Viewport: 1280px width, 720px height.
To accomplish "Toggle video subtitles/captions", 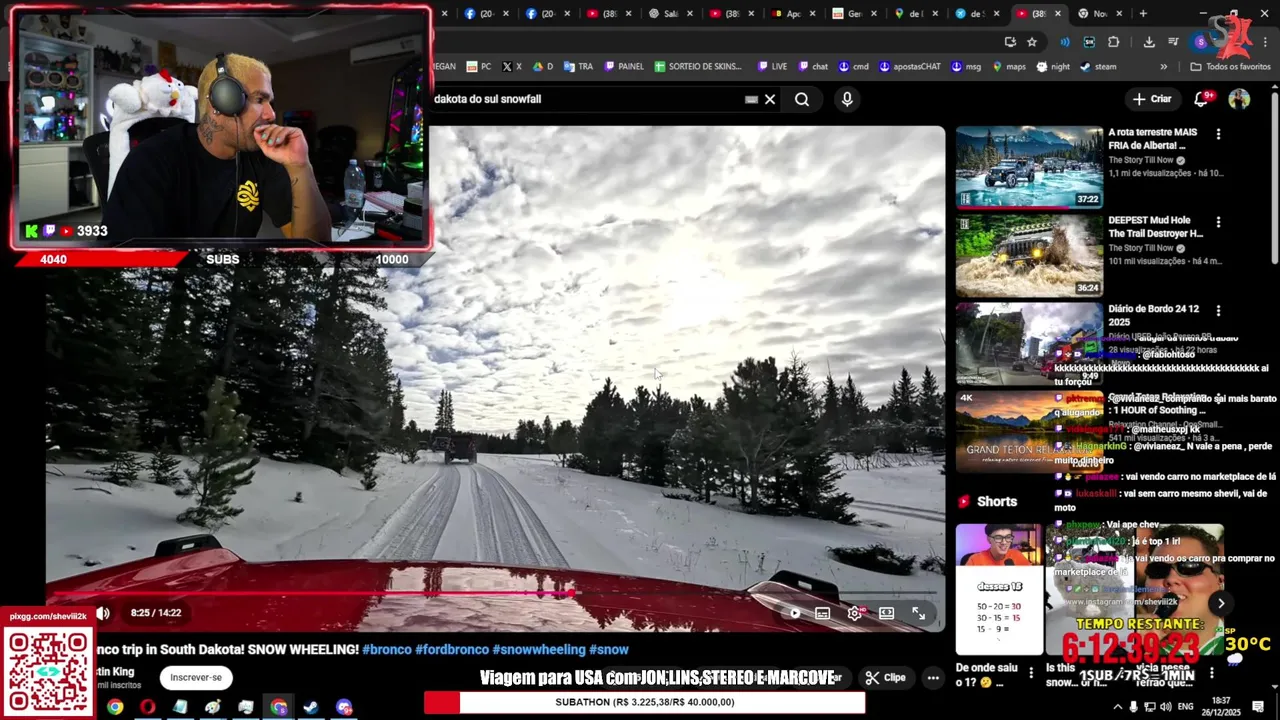I will coord(822,613).
